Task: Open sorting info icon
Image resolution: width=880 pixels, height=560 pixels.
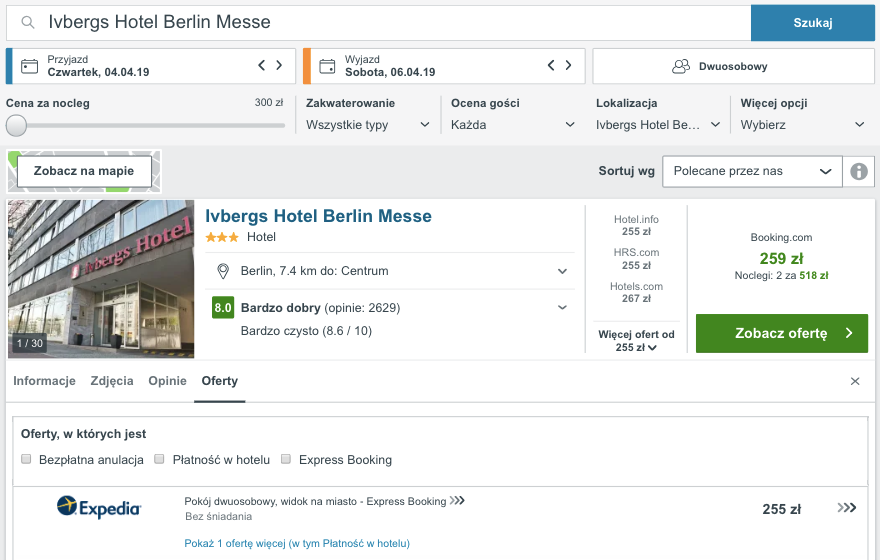Action: click(x=859, y=171)
